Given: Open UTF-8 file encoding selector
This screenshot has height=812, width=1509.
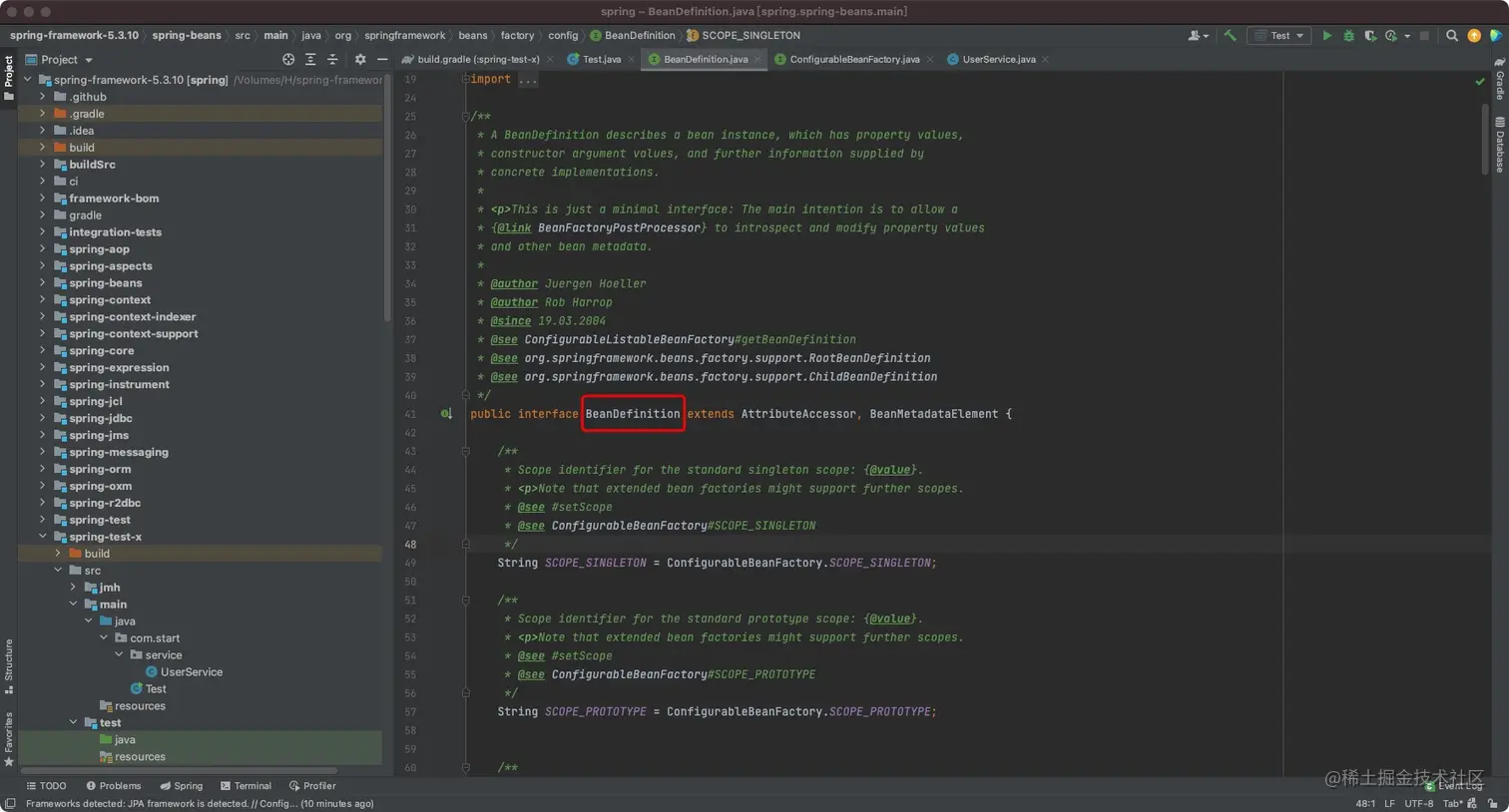Looking at the screenshot, I should pyautogui.click(x=1418, y=803).
